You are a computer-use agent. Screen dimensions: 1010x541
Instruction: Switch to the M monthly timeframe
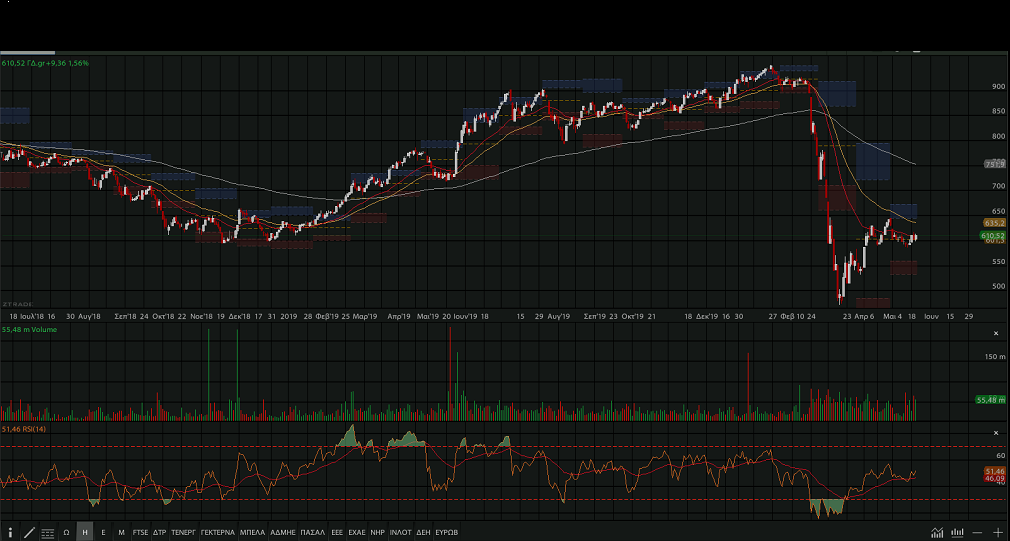coord(121,532)
